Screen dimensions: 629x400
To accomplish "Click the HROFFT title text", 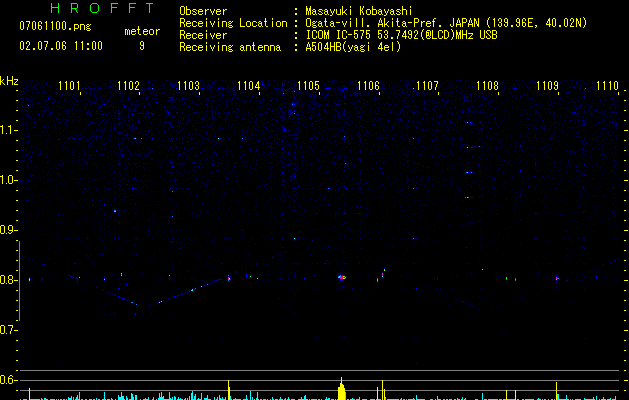I will 102,8.
